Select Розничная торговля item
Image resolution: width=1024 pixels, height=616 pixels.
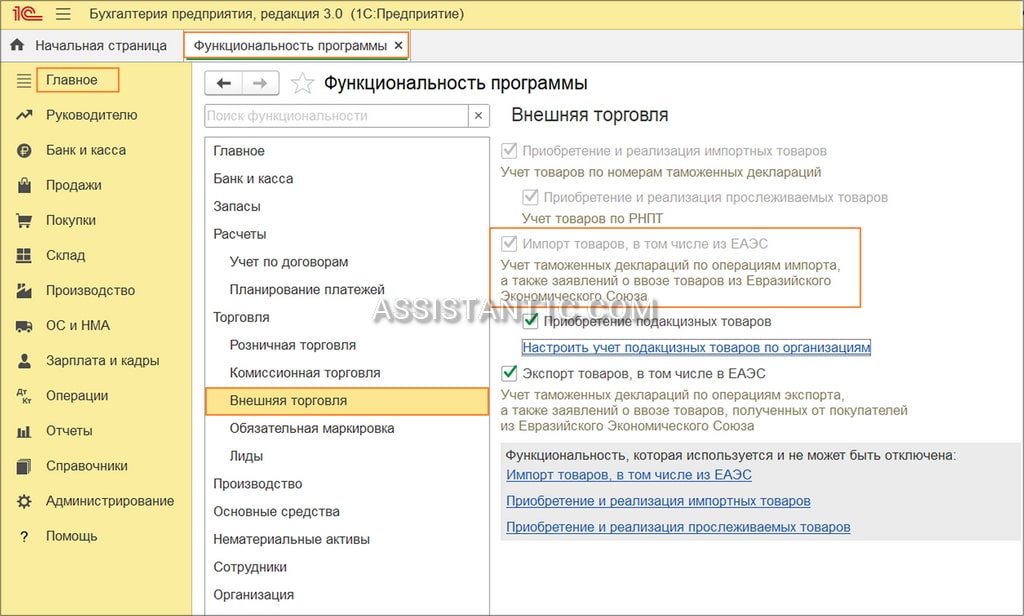click(x=347, y=345)
